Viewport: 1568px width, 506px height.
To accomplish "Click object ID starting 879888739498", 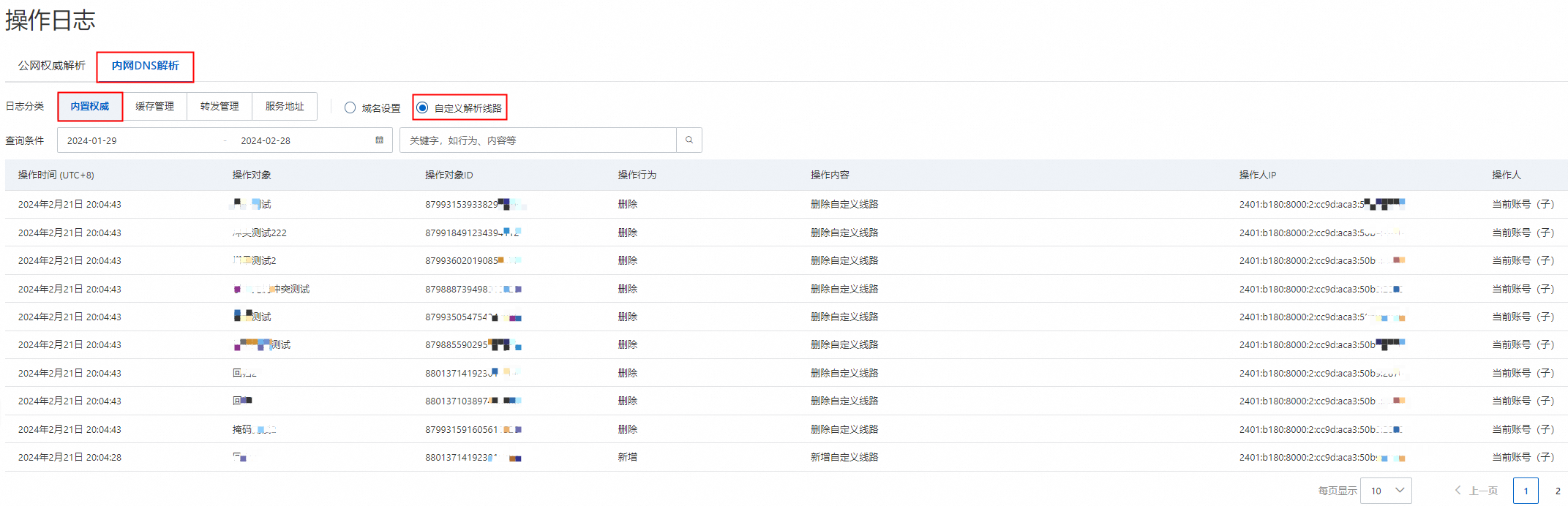I will 473,289.
